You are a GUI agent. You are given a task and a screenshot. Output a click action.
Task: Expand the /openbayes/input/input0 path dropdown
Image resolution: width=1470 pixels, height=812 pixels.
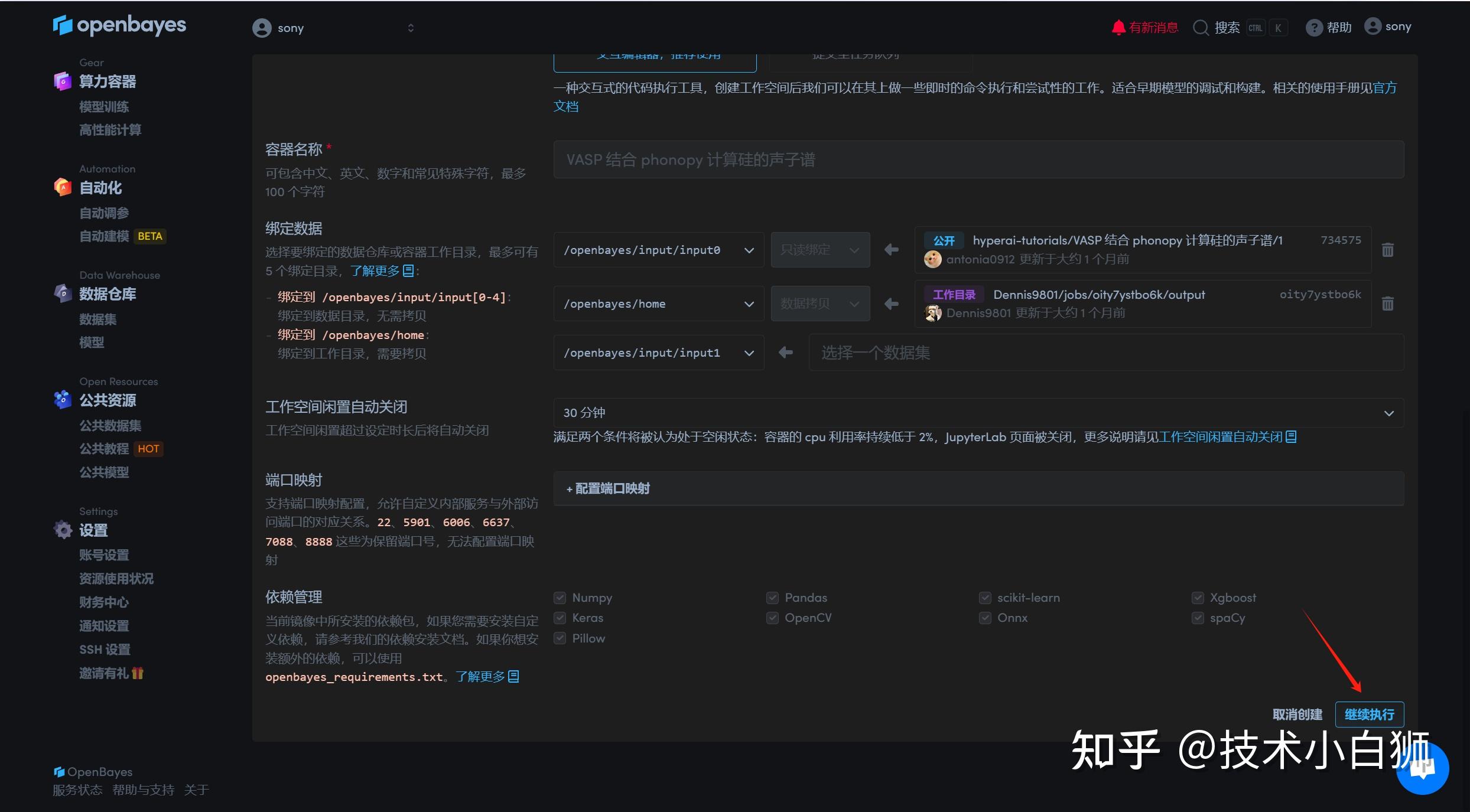pyautogui.click(x=749, y=250)
